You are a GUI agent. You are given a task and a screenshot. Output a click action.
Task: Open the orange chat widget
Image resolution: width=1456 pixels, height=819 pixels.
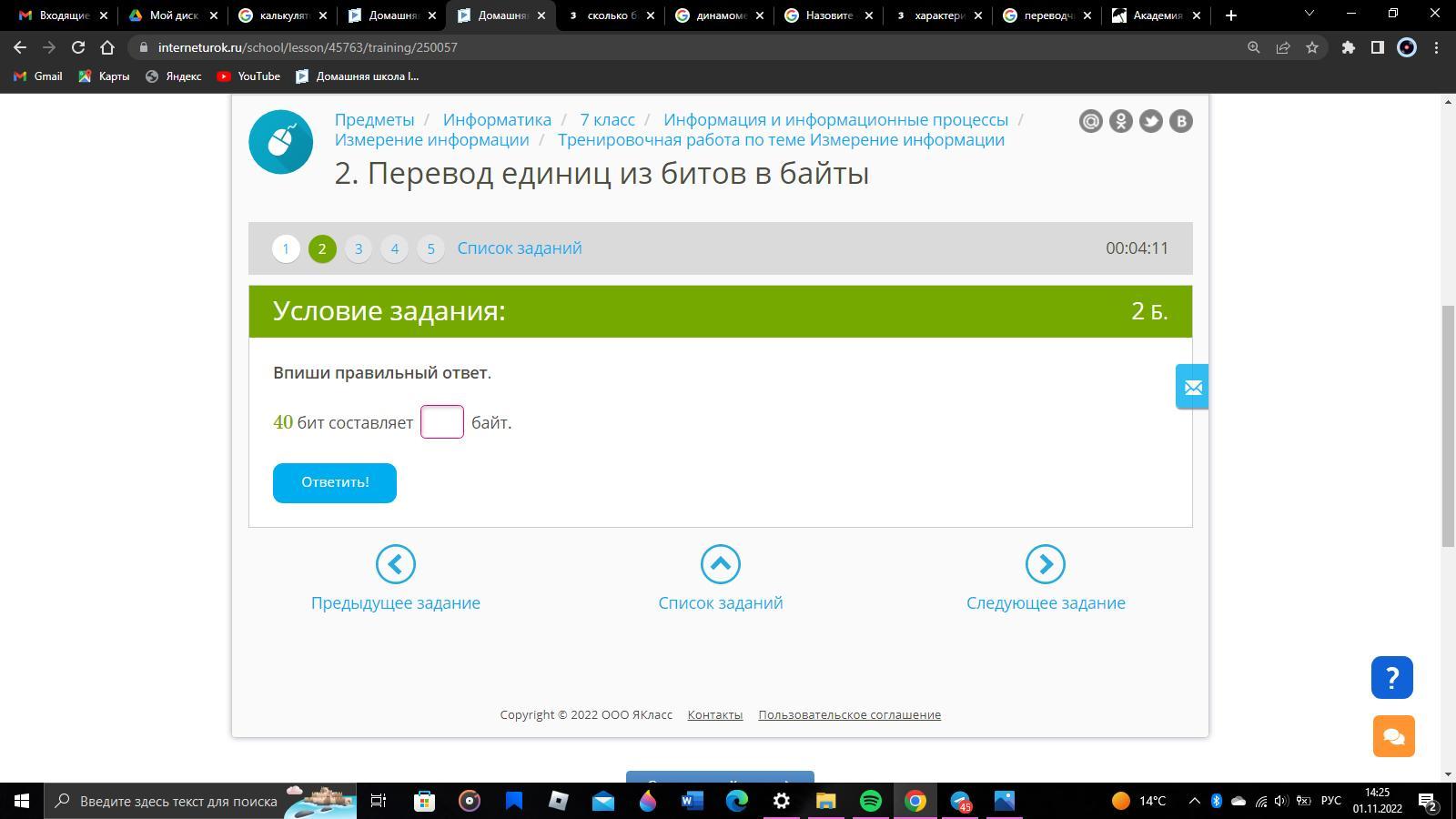[x=1393, y=735]
